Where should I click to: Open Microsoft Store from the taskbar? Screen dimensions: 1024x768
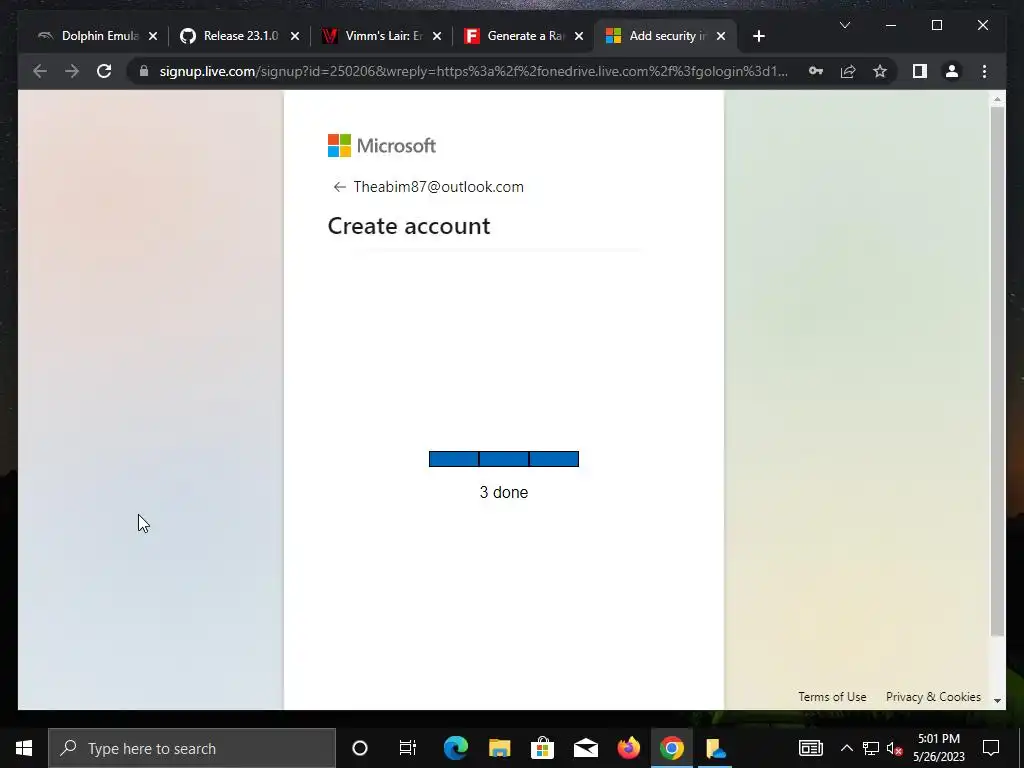pos(543,748)
